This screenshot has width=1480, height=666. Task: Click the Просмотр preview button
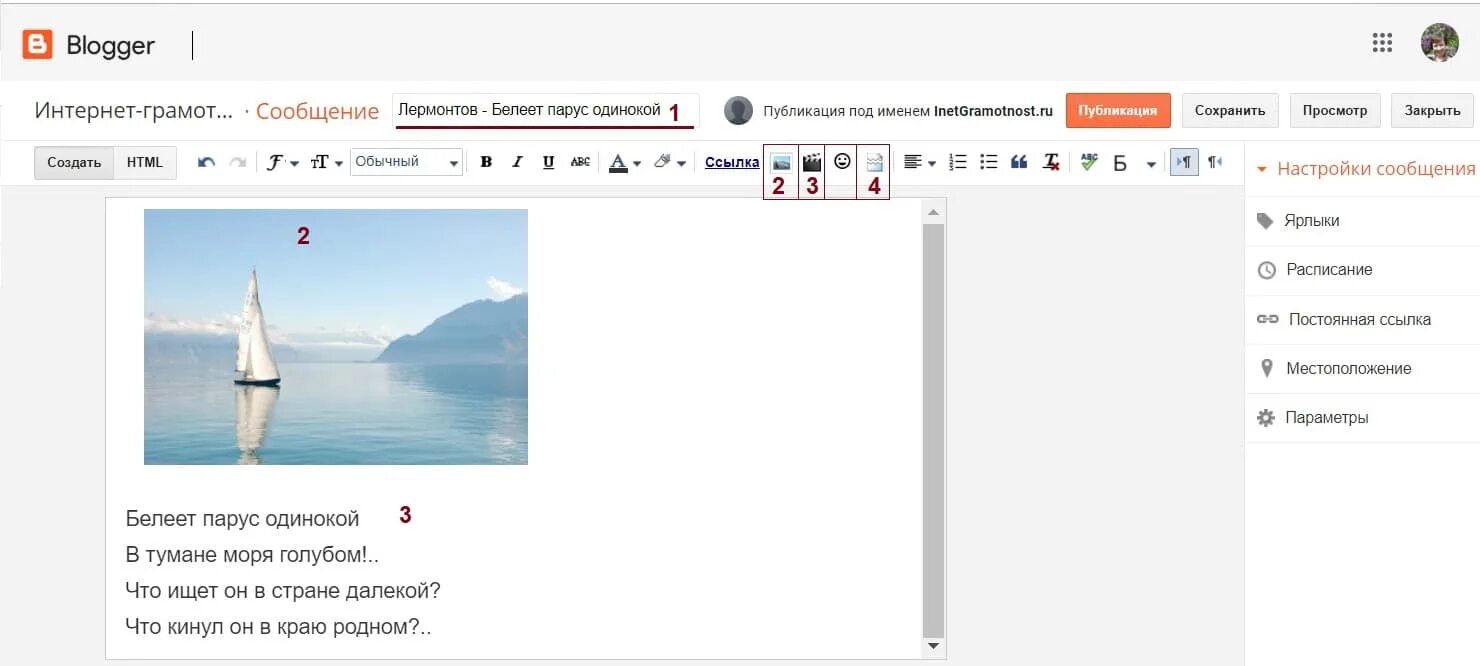click(1335, 110)
